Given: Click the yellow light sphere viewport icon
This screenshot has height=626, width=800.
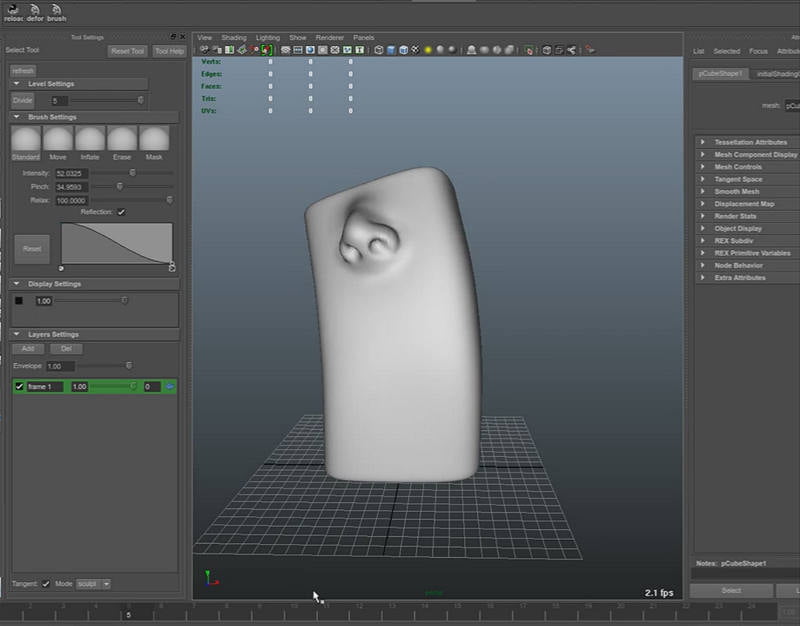Looking at the screenshot, I should click(x=428, y=49).
